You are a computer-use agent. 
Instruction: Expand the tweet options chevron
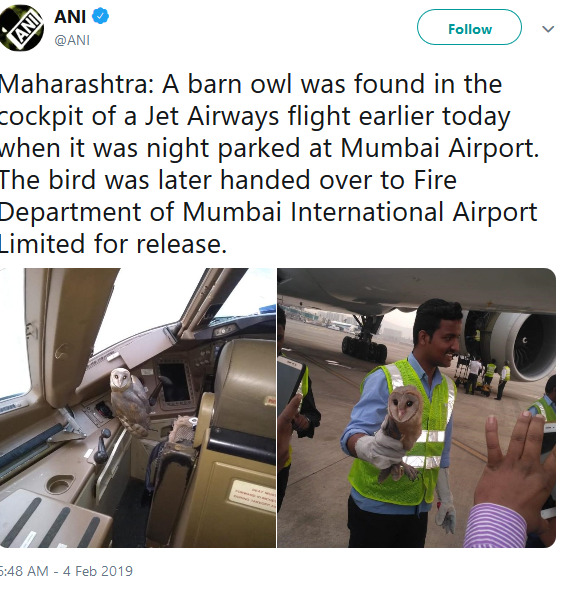point(548,29)
